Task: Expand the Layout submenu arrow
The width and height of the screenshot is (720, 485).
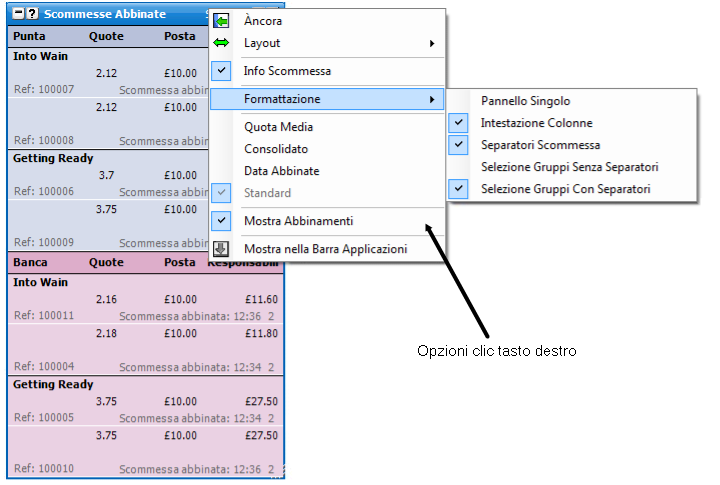Action: (x=432, y=43)
